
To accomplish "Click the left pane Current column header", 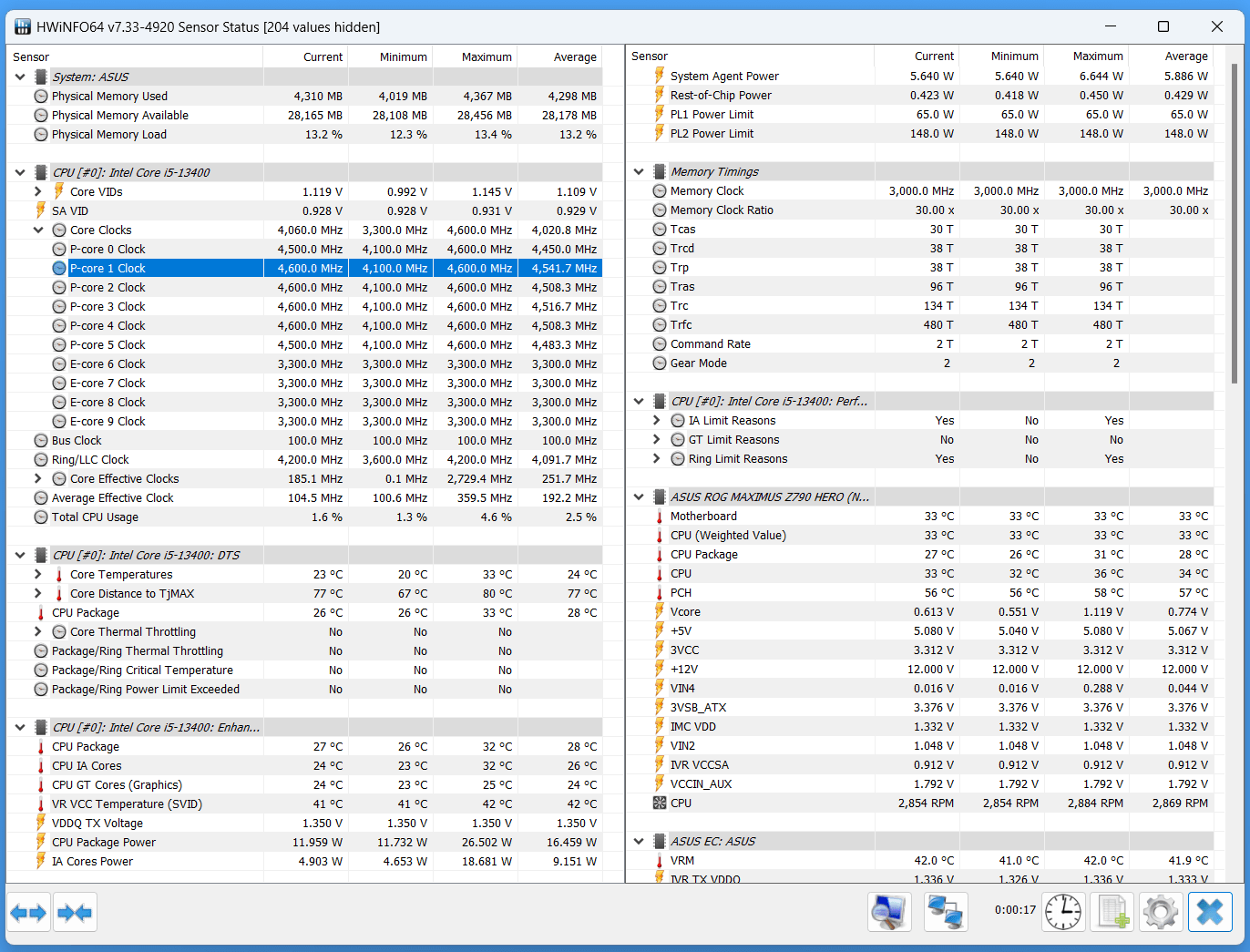I will tap(305, 56).
